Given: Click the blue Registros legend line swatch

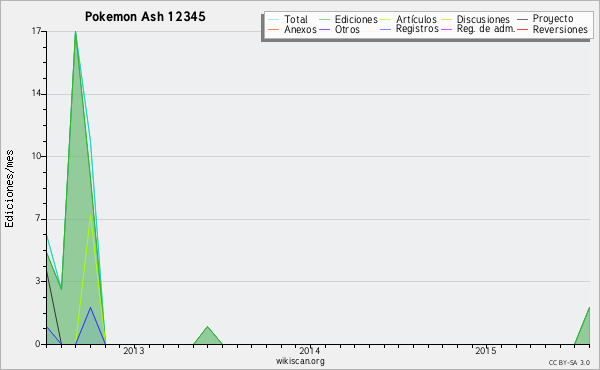Looking at the screenshot, I should pos(386,29).
